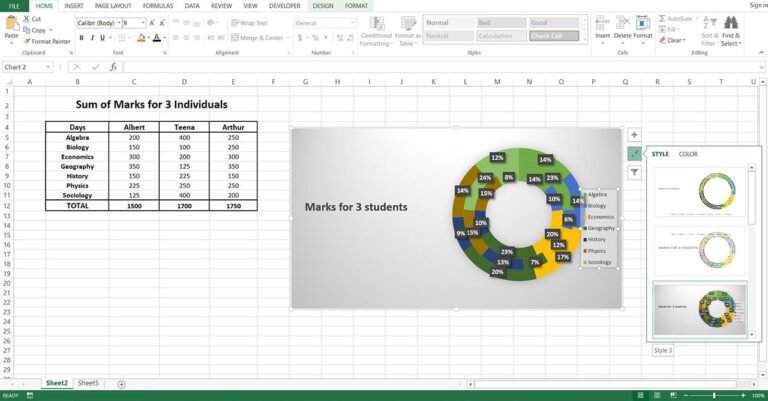Image resolution: width=768 pixels, height=401 pixels.
Task: Click the fill color bucket icon
Action: point(141,38)
